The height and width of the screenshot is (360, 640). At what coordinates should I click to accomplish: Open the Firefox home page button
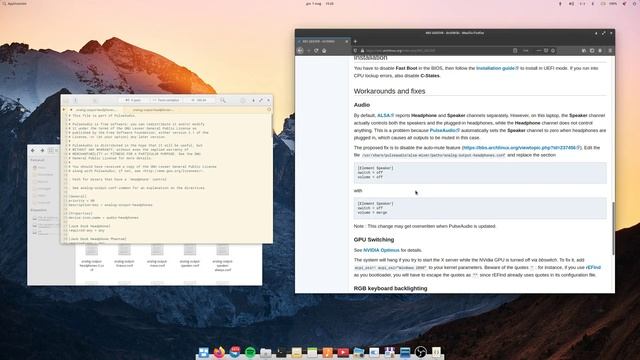tap(324, 51)
